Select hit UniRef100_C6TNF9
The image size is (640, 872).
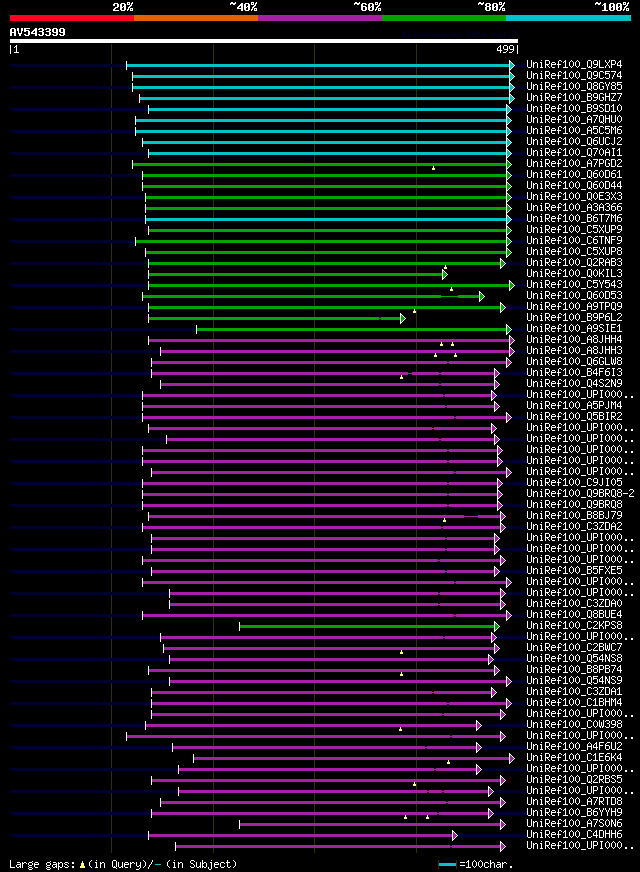point(574,240)
